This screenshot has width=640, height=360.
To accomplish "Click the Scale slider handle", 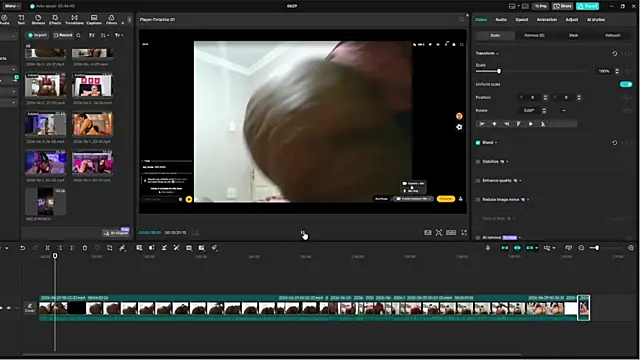I will coord(499,71).
